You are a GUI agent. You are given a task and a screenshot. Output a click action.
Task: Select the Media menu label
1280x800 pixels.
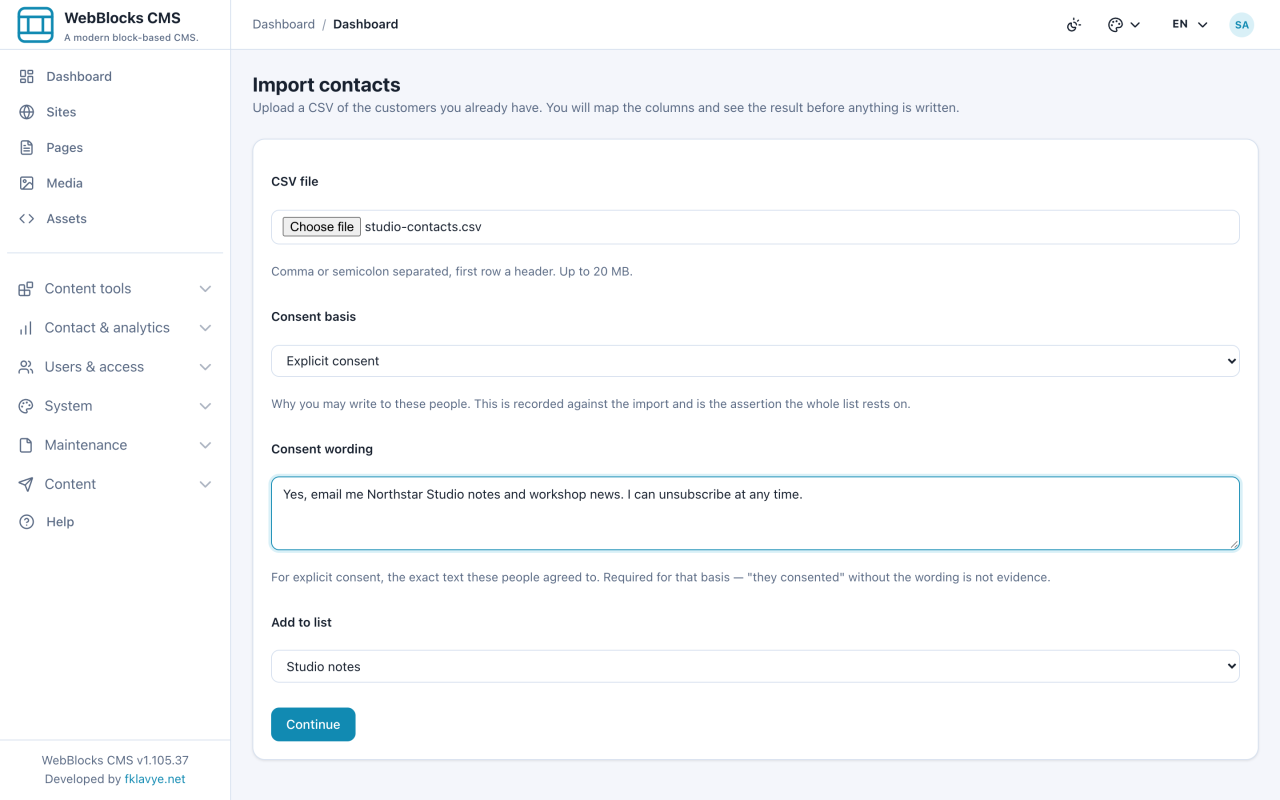click(x=65, y=183)
